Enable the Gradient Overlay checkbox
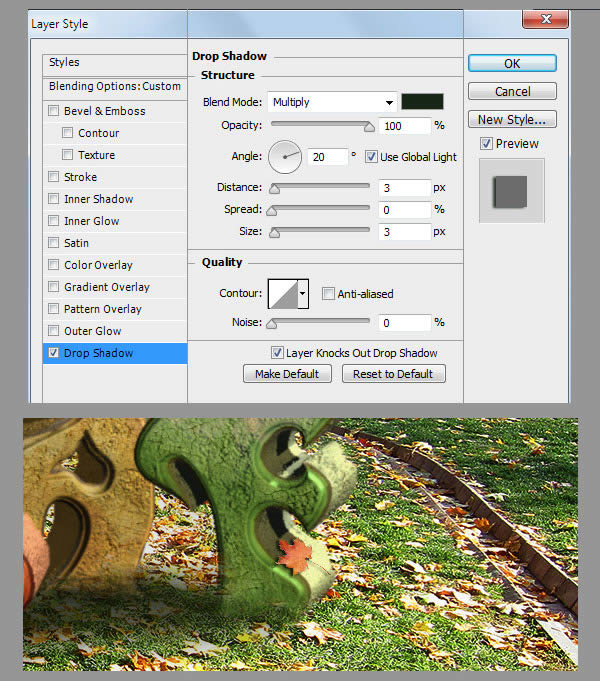This screenshot has width=600, height=681. pos(53,287)
